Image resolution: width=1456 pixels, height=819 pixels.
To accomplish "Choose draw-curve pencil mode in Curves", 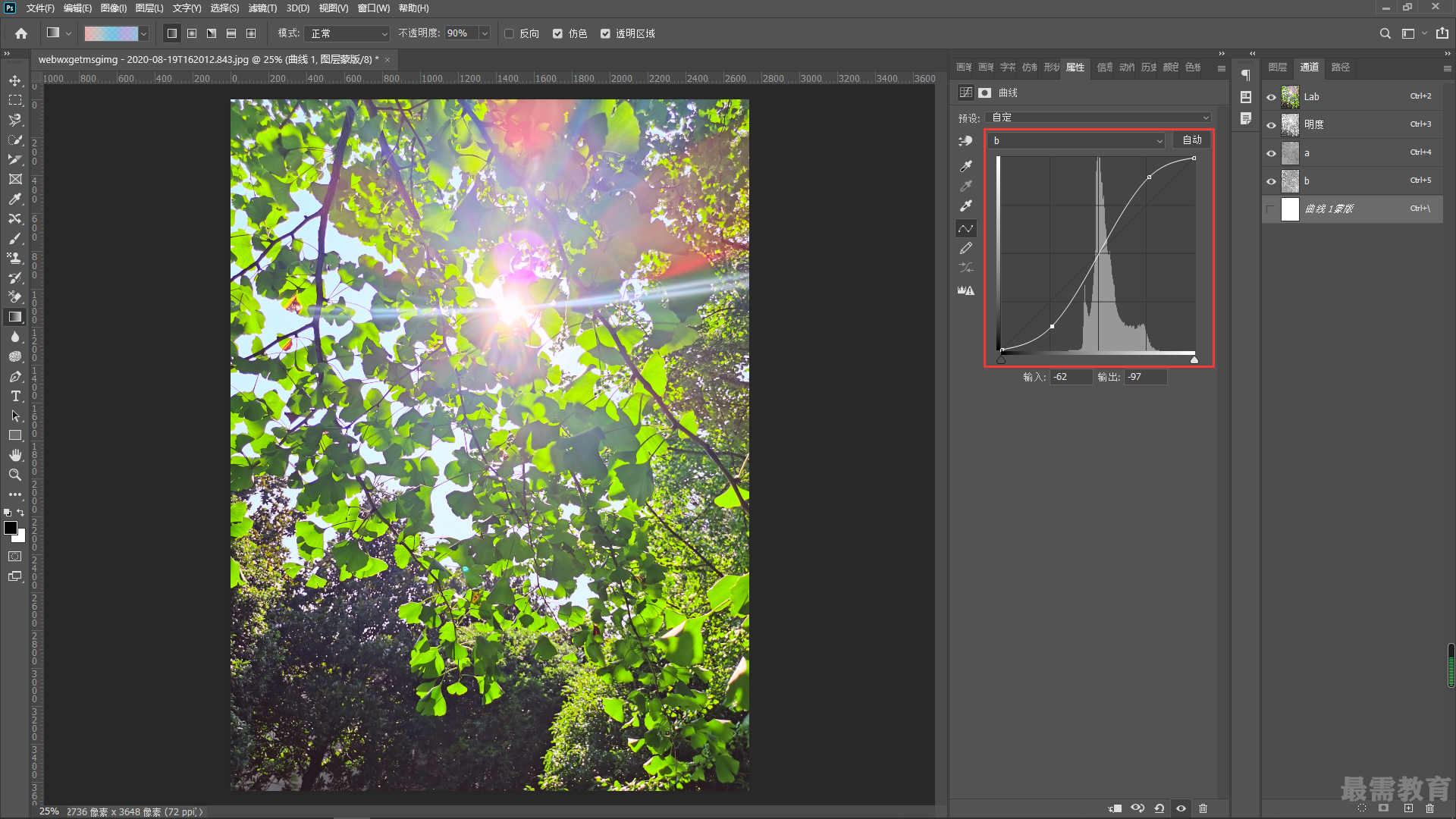I will pos(965,248).
